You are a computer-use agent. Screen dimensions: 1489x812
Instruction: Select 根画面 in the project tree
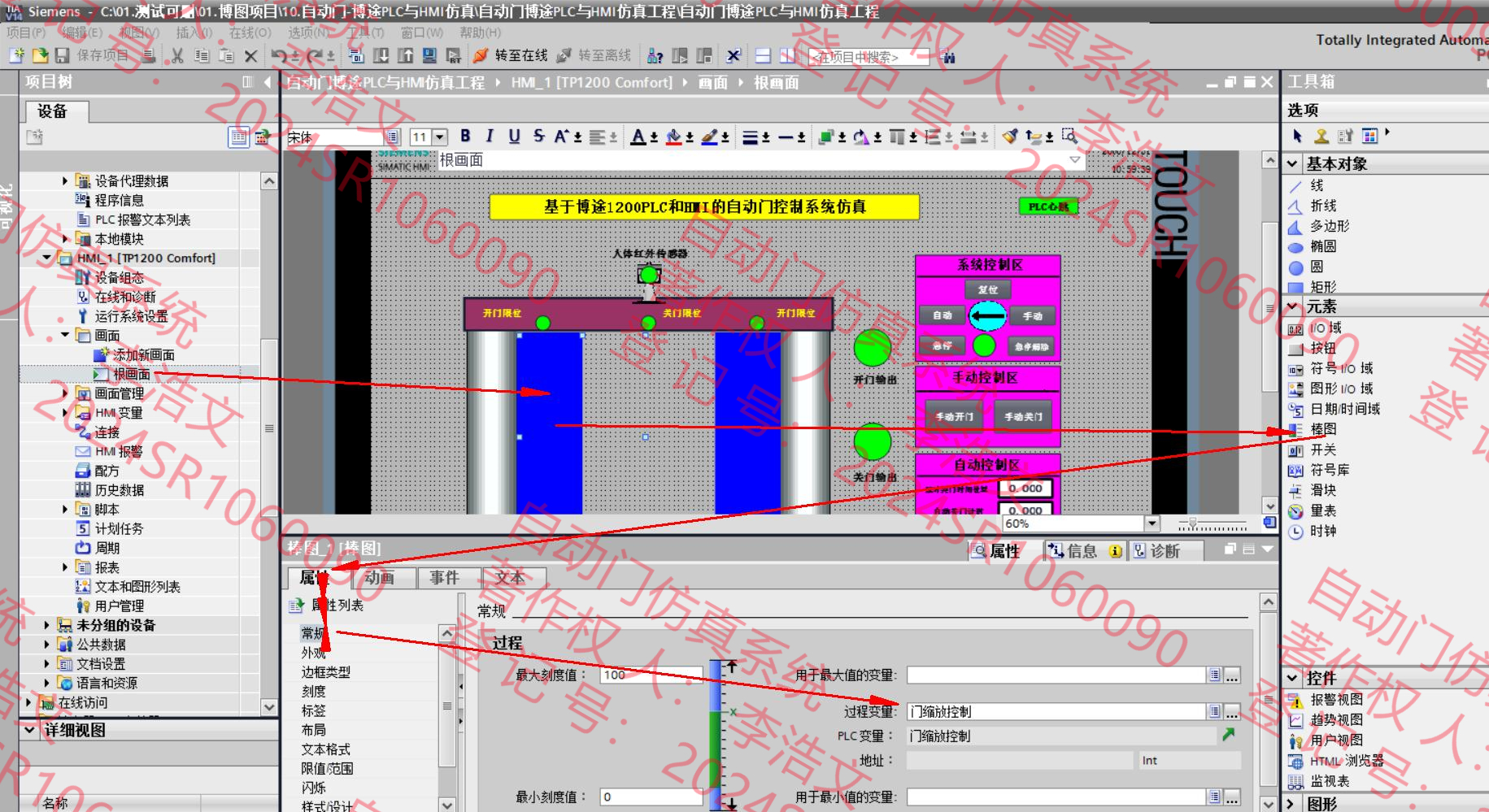pos(131,374)
